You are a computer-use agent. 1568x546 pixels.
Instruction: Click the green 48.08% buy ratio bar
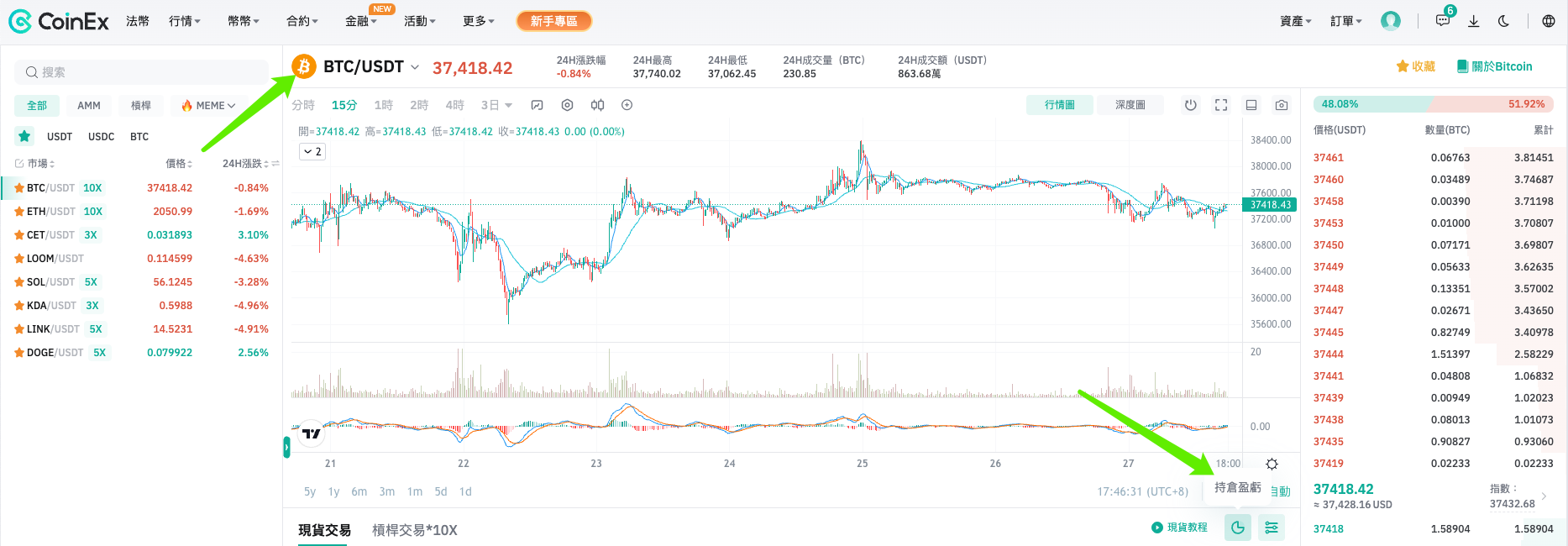tap(1374, 104)
